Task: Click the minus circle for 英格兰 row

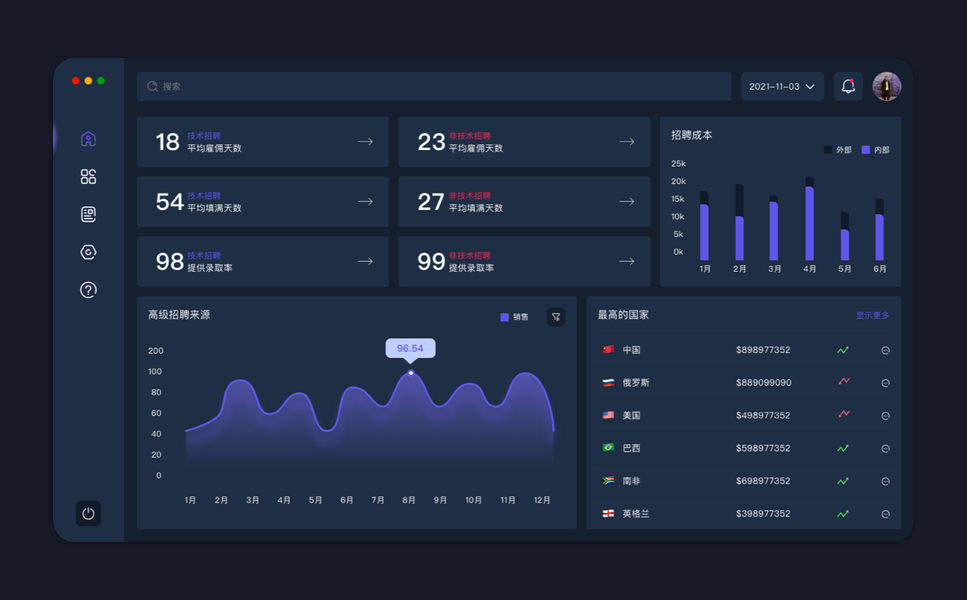Action: 886,514
